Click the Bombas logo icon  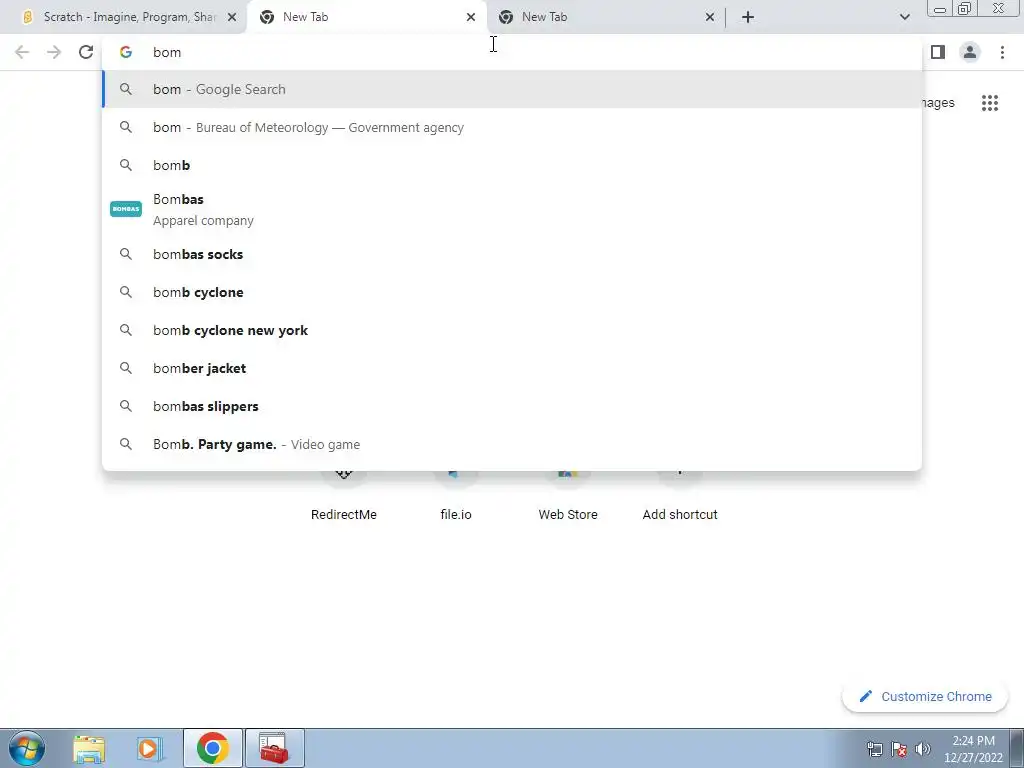(x=126, y=209)
